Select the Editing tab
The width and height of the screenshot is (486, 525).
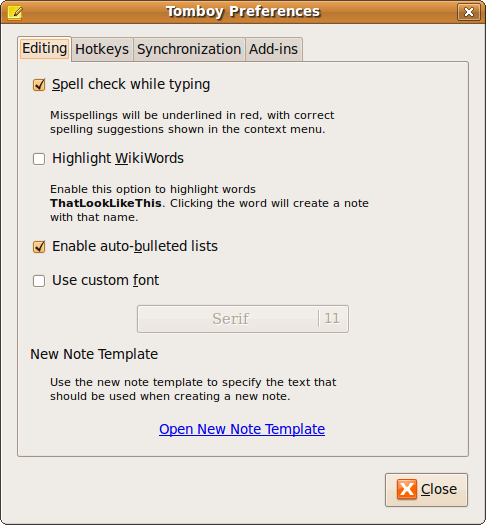tap(45, 49)
